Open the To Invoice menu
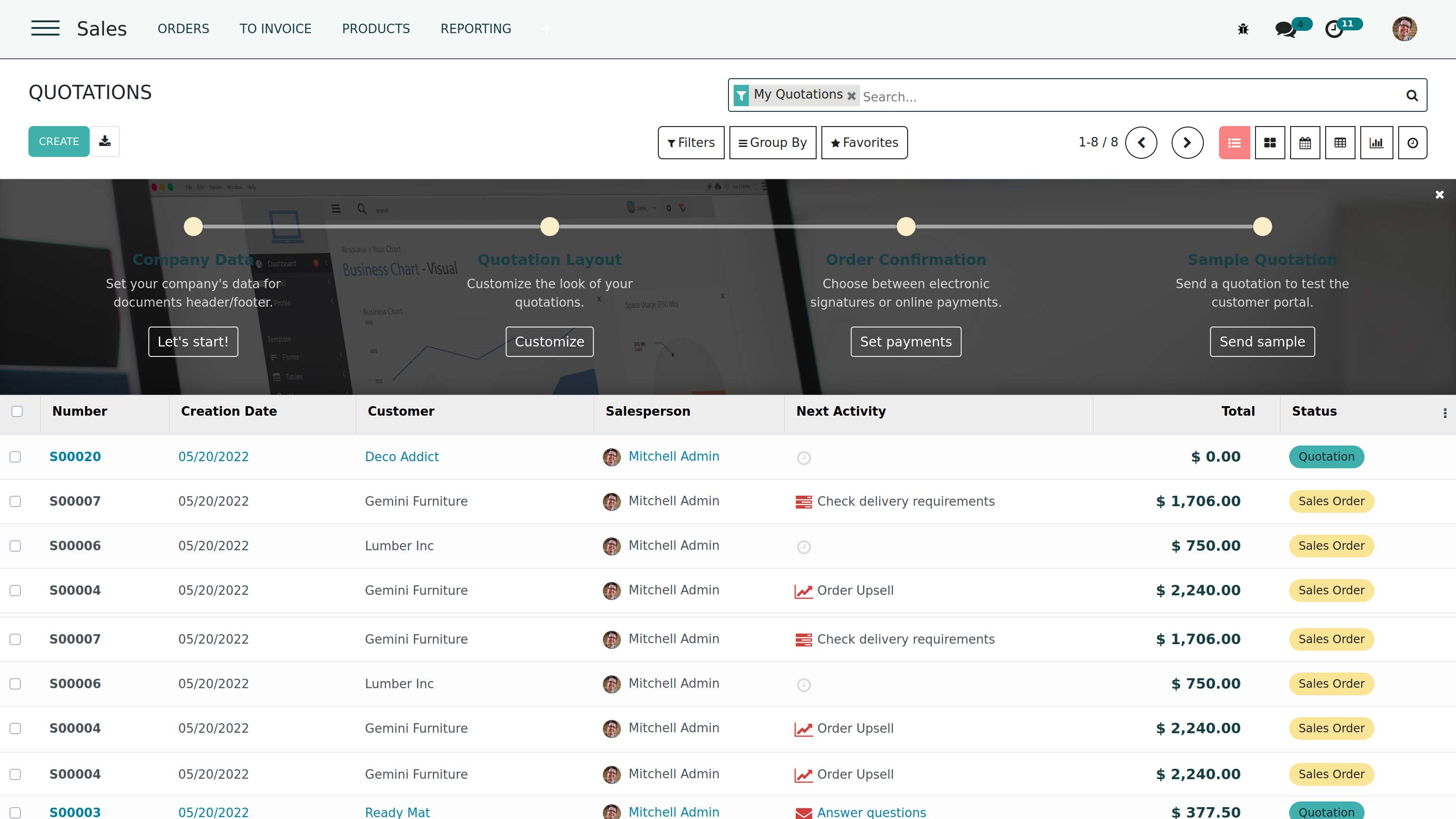Viewport: 1456px width, 819px height. [x=275, y=29]
